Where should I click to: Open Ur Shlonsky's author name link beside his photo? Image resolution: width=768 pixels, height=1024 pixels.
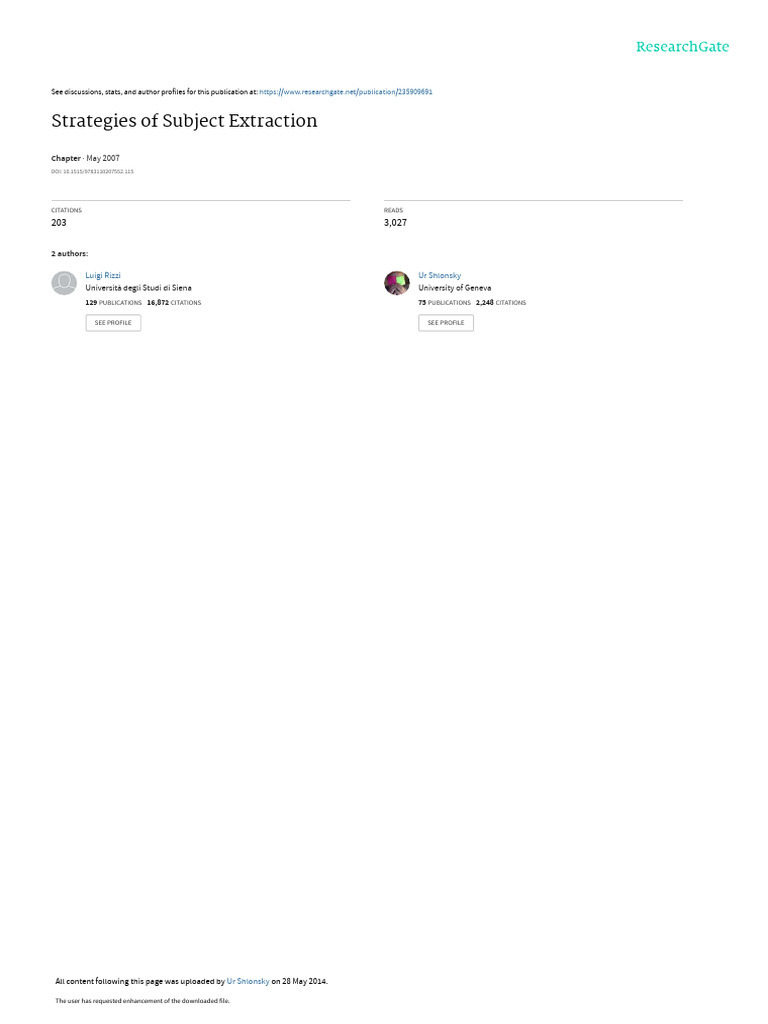pos(440,276)
